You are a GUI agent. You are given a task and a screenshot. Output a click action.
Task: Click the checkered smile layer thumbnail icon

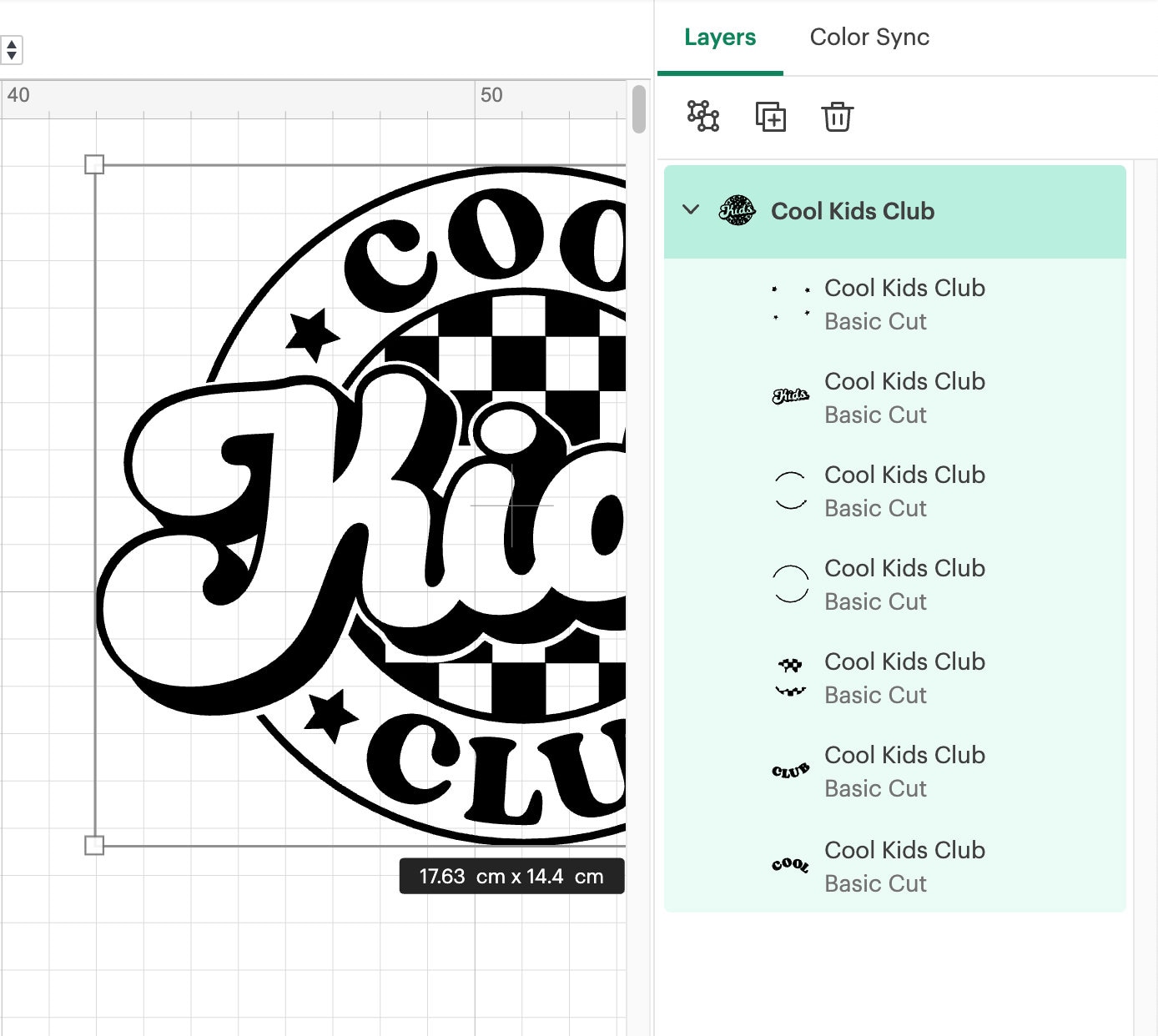[x=791, y=678]
